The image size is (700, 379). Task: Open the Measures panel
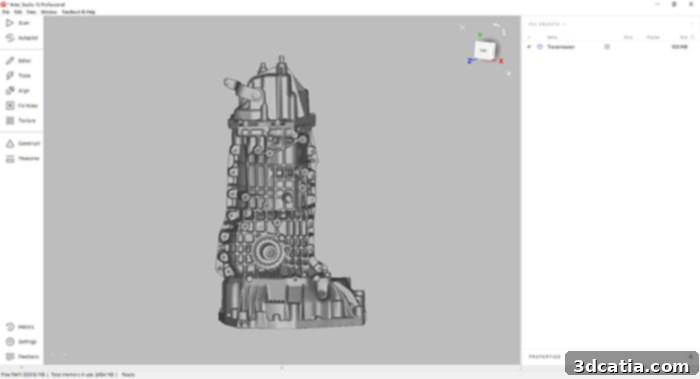[x=22, y=158]
